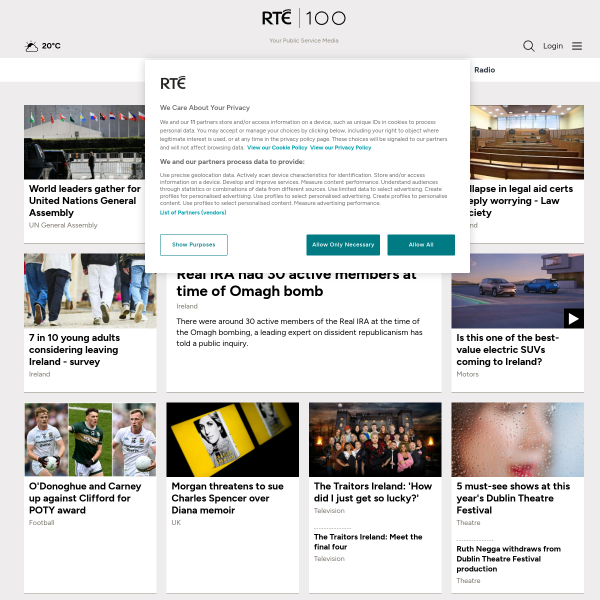
Task: Click Television tag under Meet the final four
Action: point(329,559)
